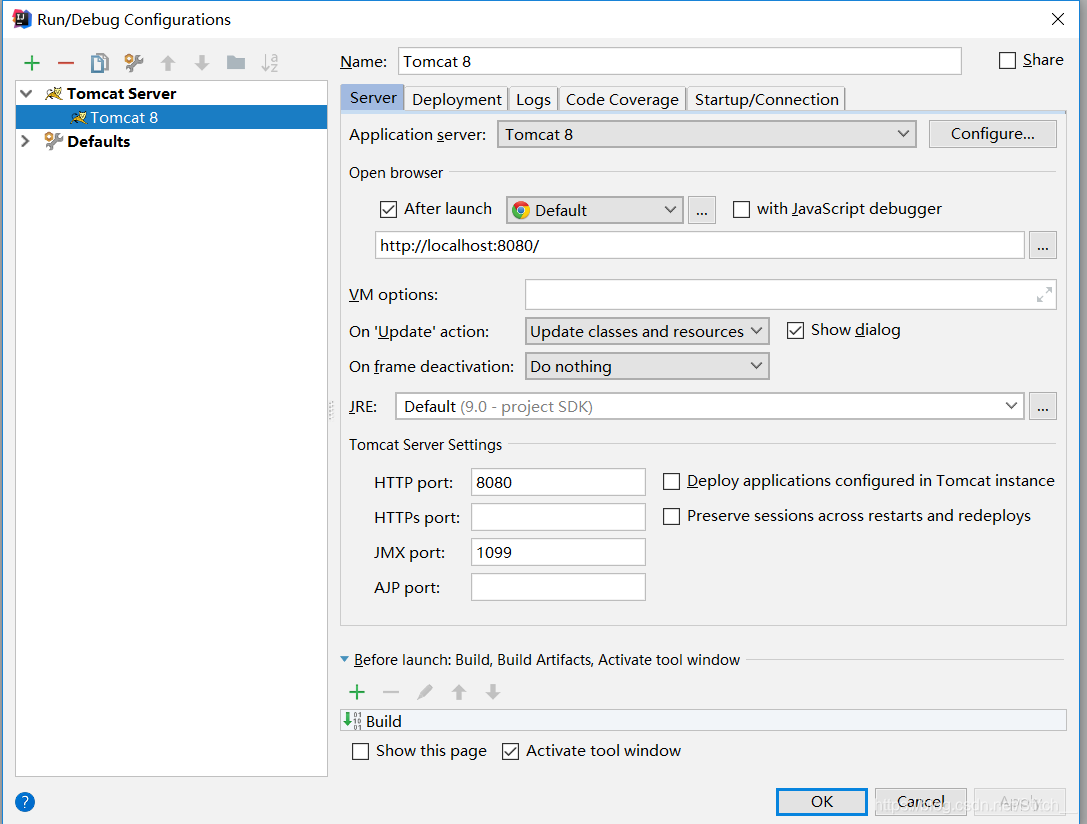
Task: Click the help question mark icon
Action: 25,802
